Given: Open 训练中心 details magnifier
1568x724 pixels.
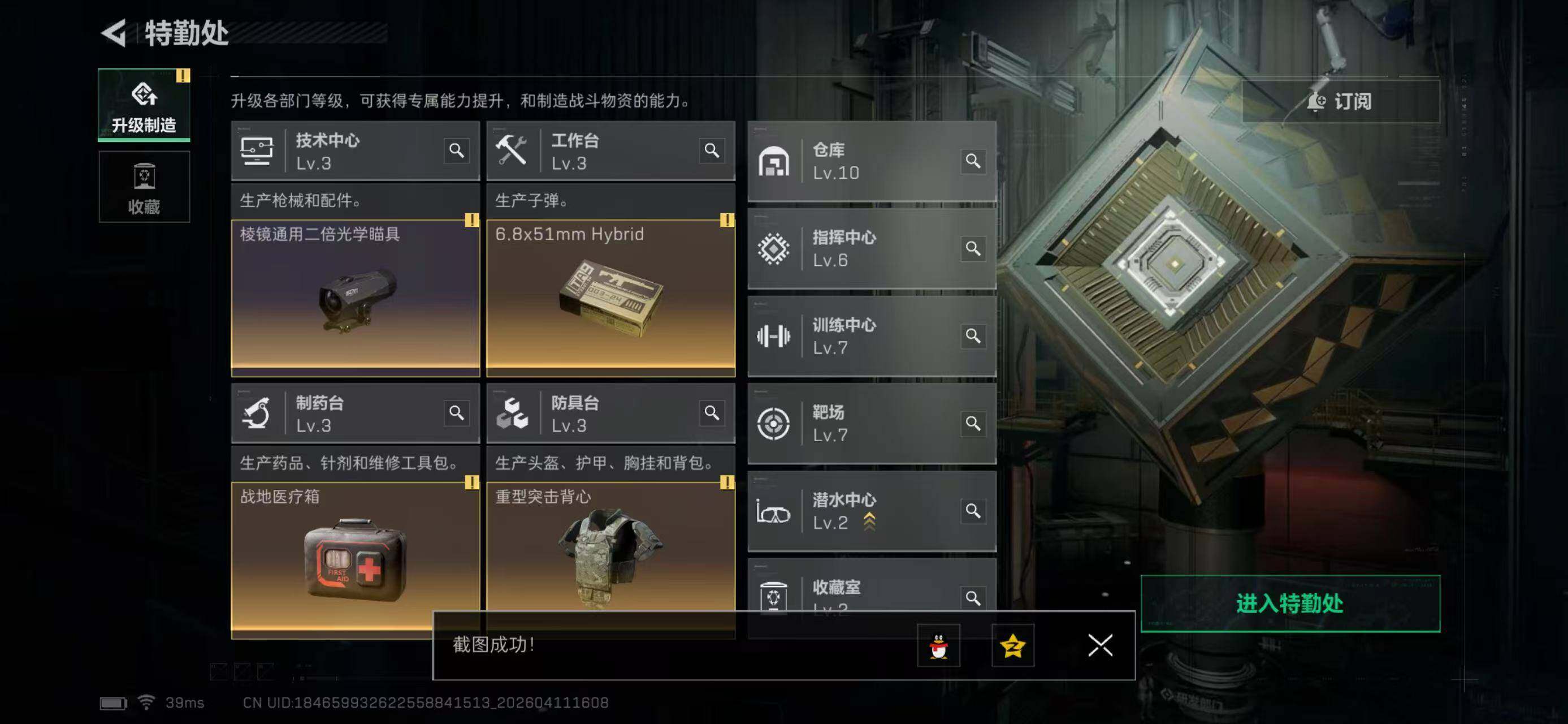Looking at the screenshot, I should 973,335.
